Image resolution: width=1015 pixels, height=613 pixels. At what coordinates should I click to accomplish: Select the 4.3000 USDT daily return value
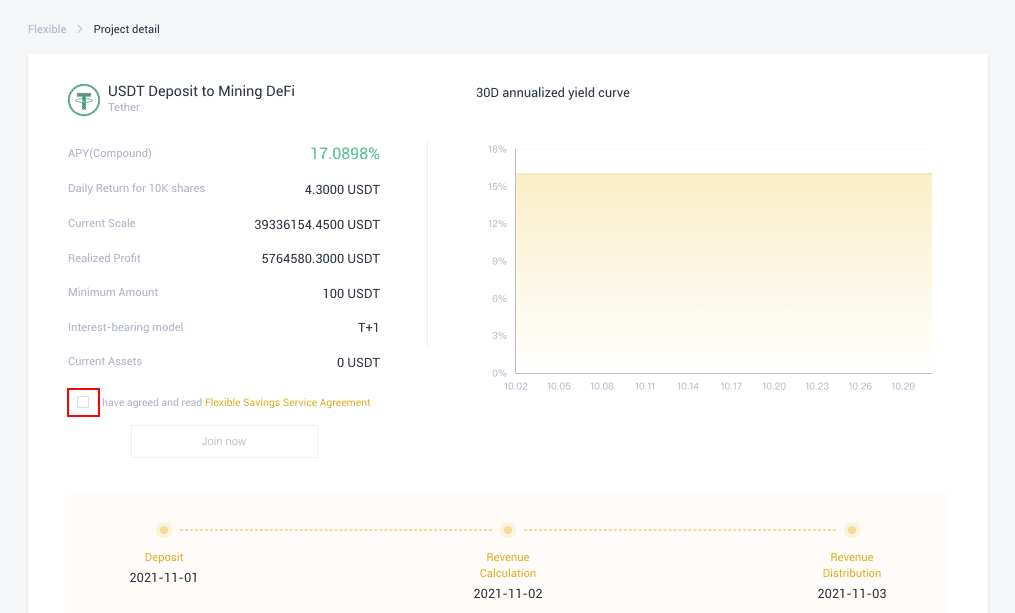[x=342, y=190]
